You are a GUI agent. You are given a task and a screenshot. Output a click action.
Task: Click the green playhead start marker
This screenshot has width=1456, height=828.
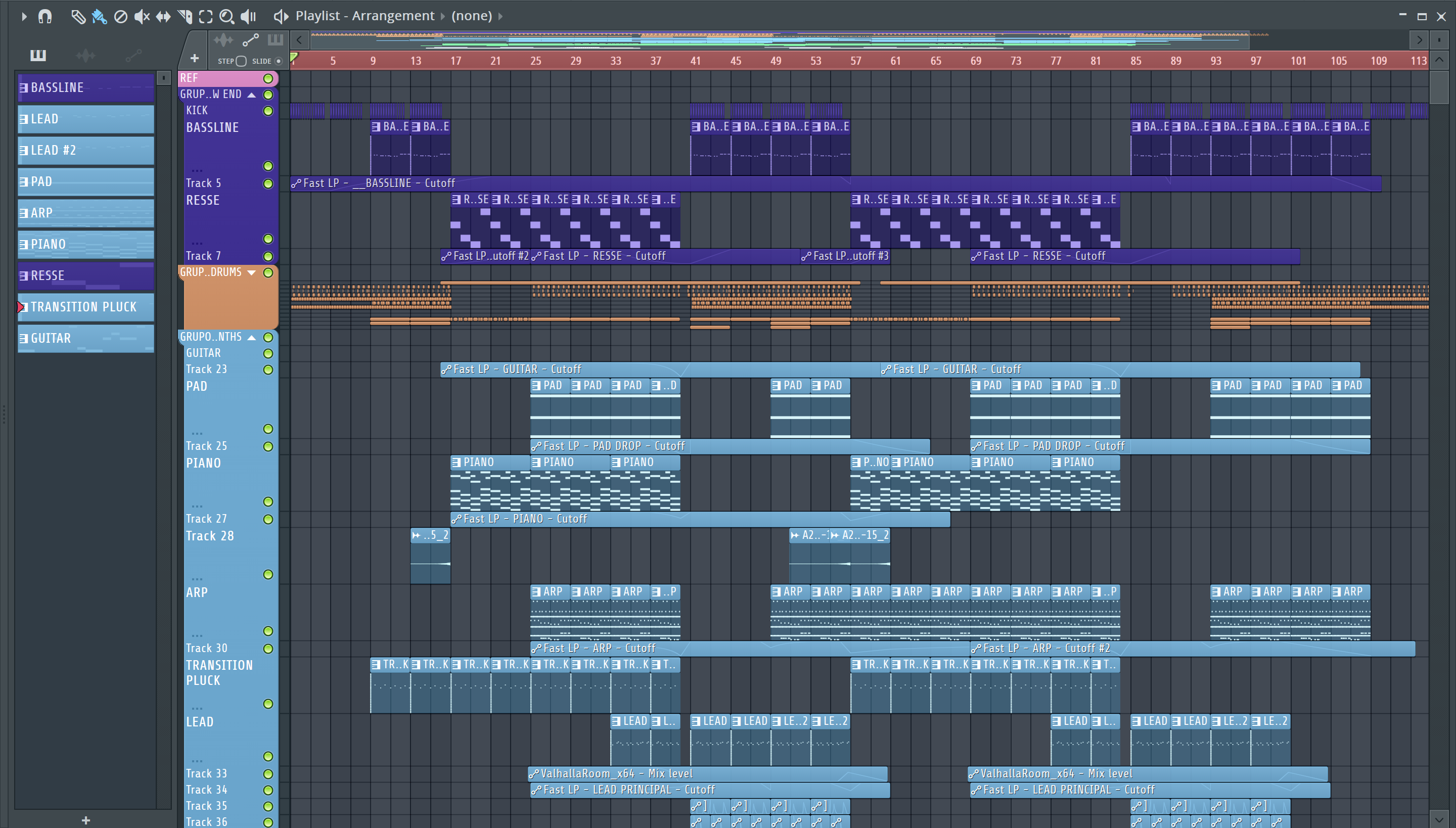pos(294,57)
